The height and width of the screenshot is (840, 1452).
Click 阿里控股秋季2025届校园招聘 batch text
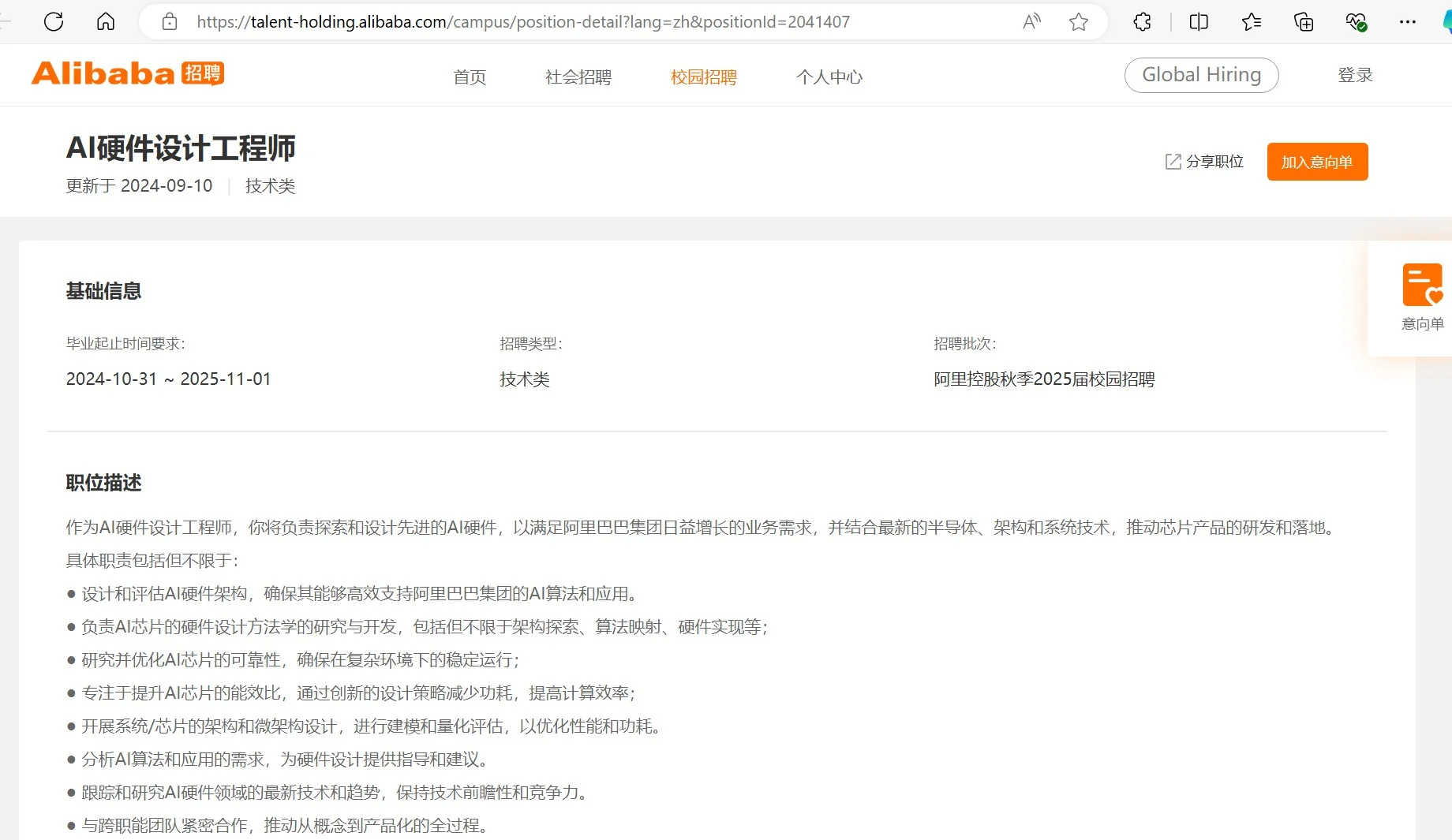coord(1044,379)
